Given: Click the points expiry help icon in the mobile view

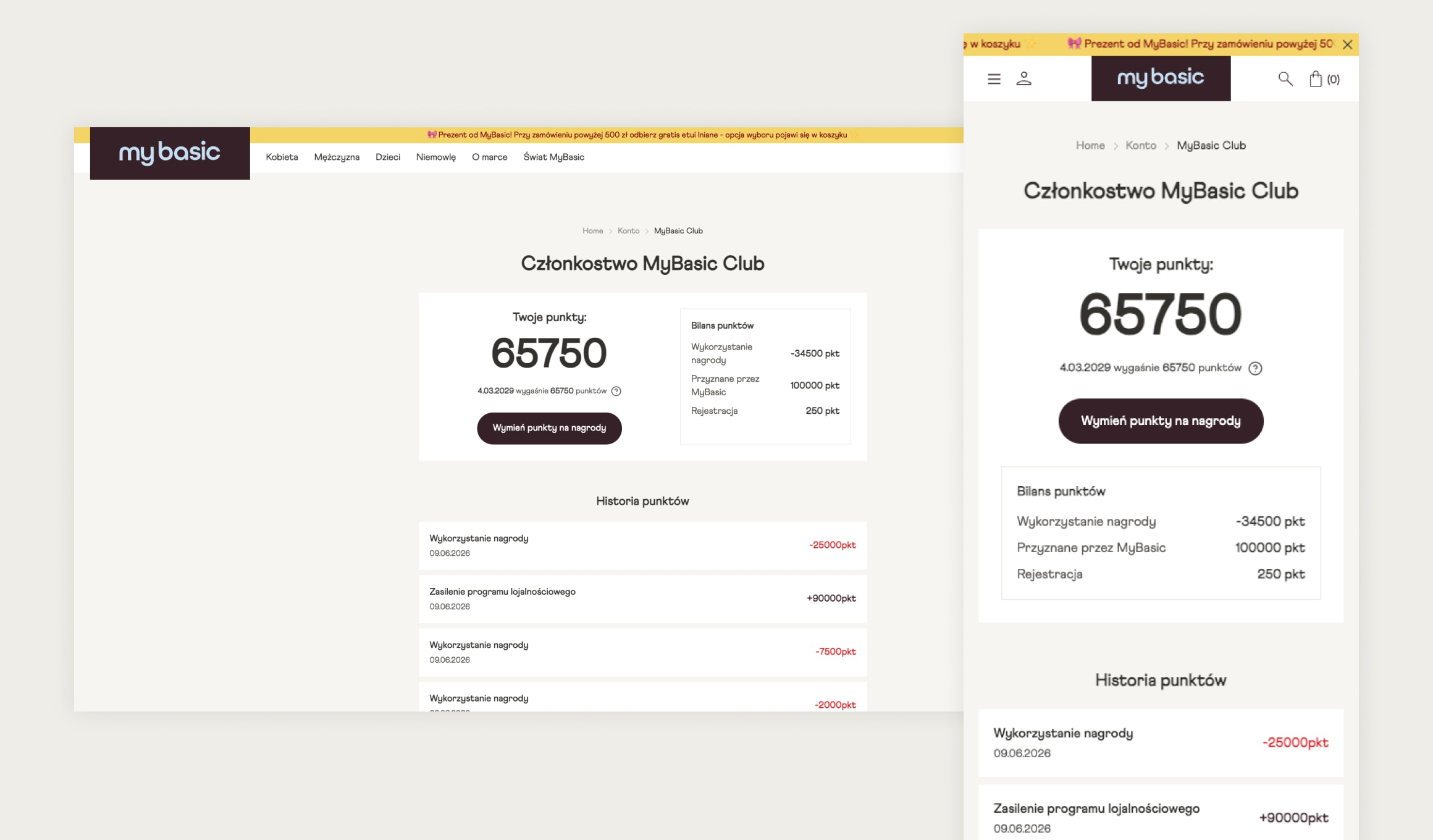Looking at the screenshot, I should (1255, 368).
